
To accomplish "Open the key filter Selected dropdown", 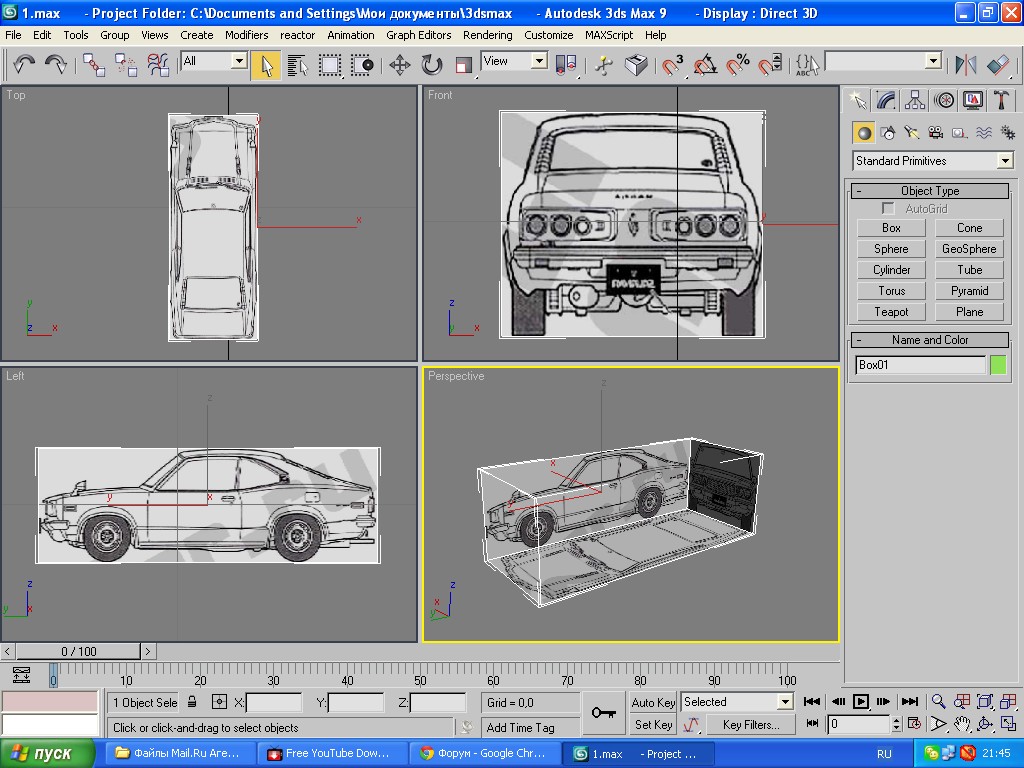I will (737, 702).
